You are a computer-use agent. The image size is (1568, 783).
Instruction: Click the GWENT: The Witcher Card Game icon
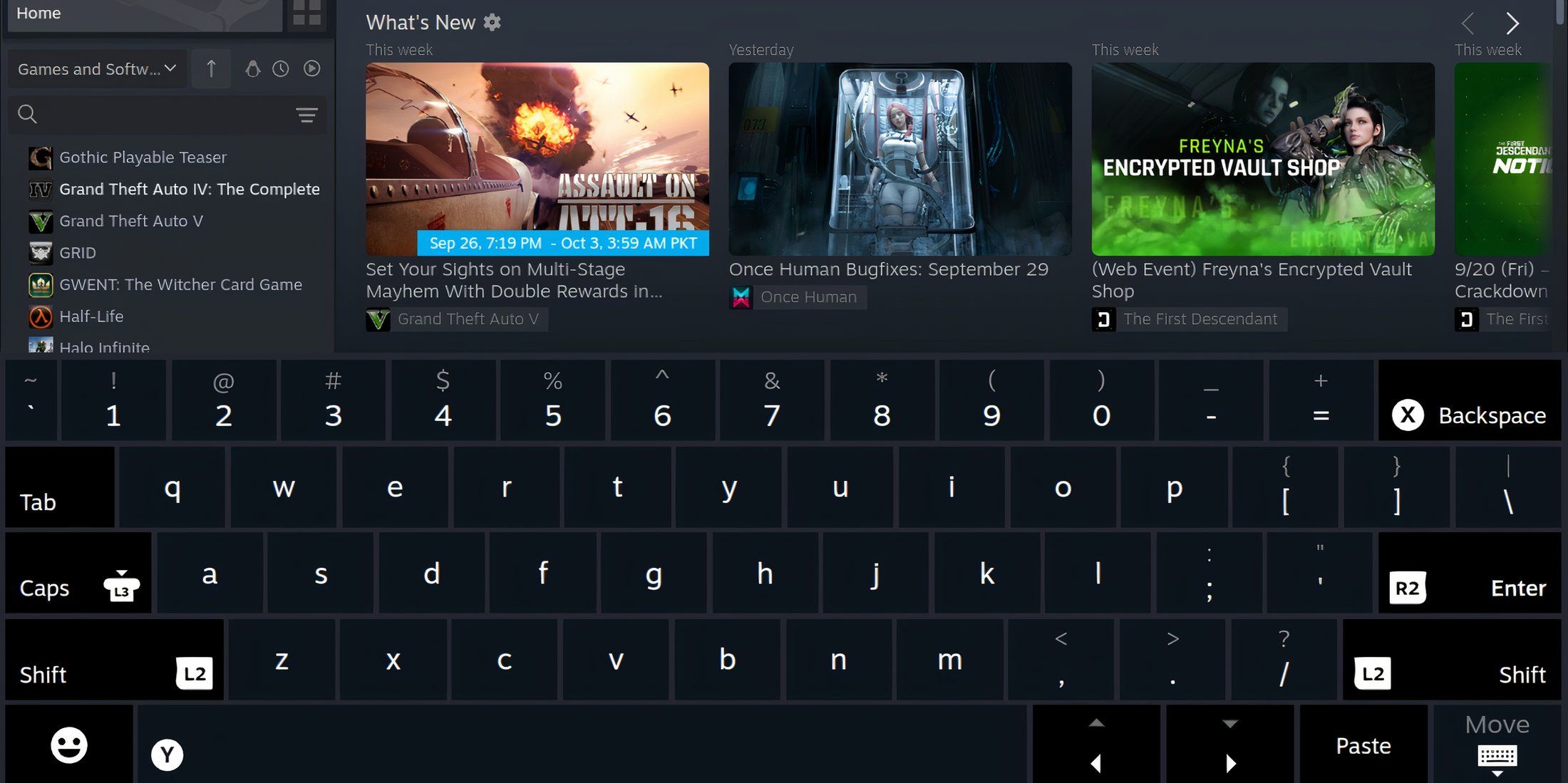(41, 283)
